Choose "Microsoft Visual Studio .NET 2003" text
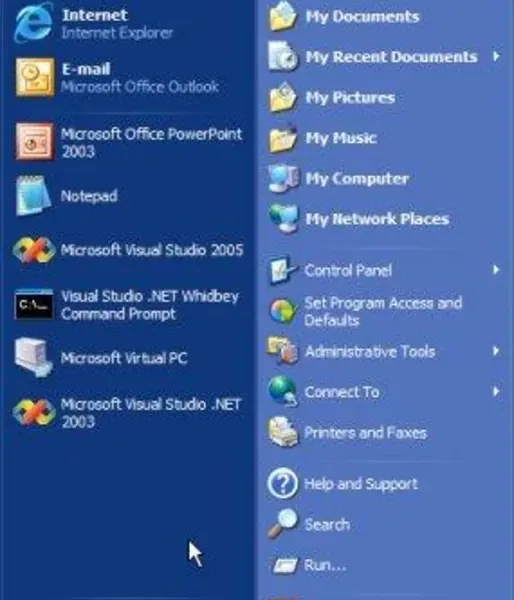Image resolution: width=514 pixels, height=600 pixels. 151,413
